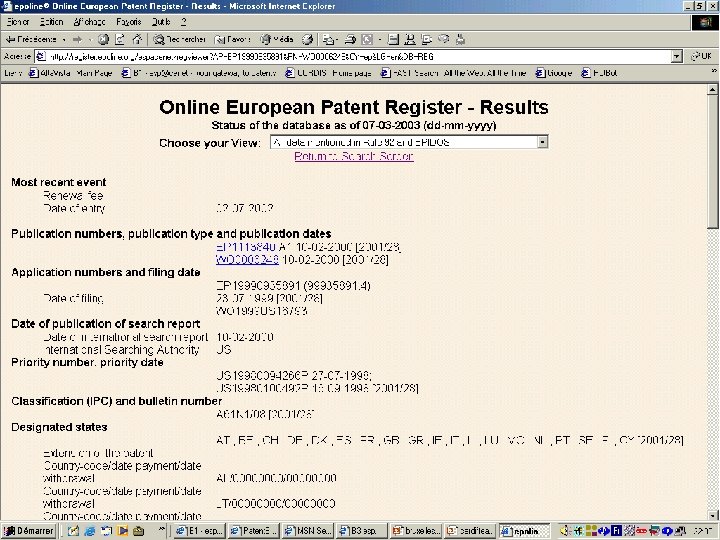Open the ? help menu
The height and width of the screenshot is (540, 720).
click(x=184, y=22)
